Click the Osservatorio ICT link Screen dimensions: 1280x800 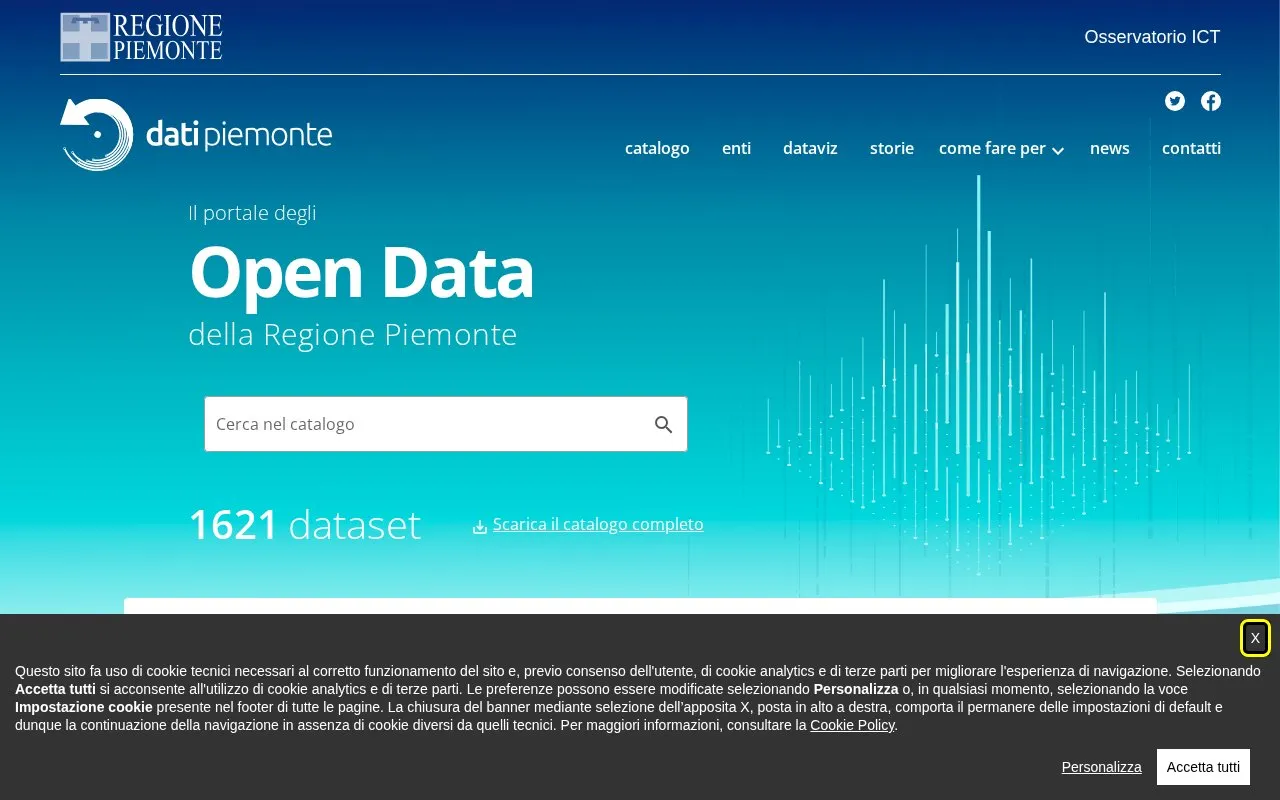(x=1152, y=37)
